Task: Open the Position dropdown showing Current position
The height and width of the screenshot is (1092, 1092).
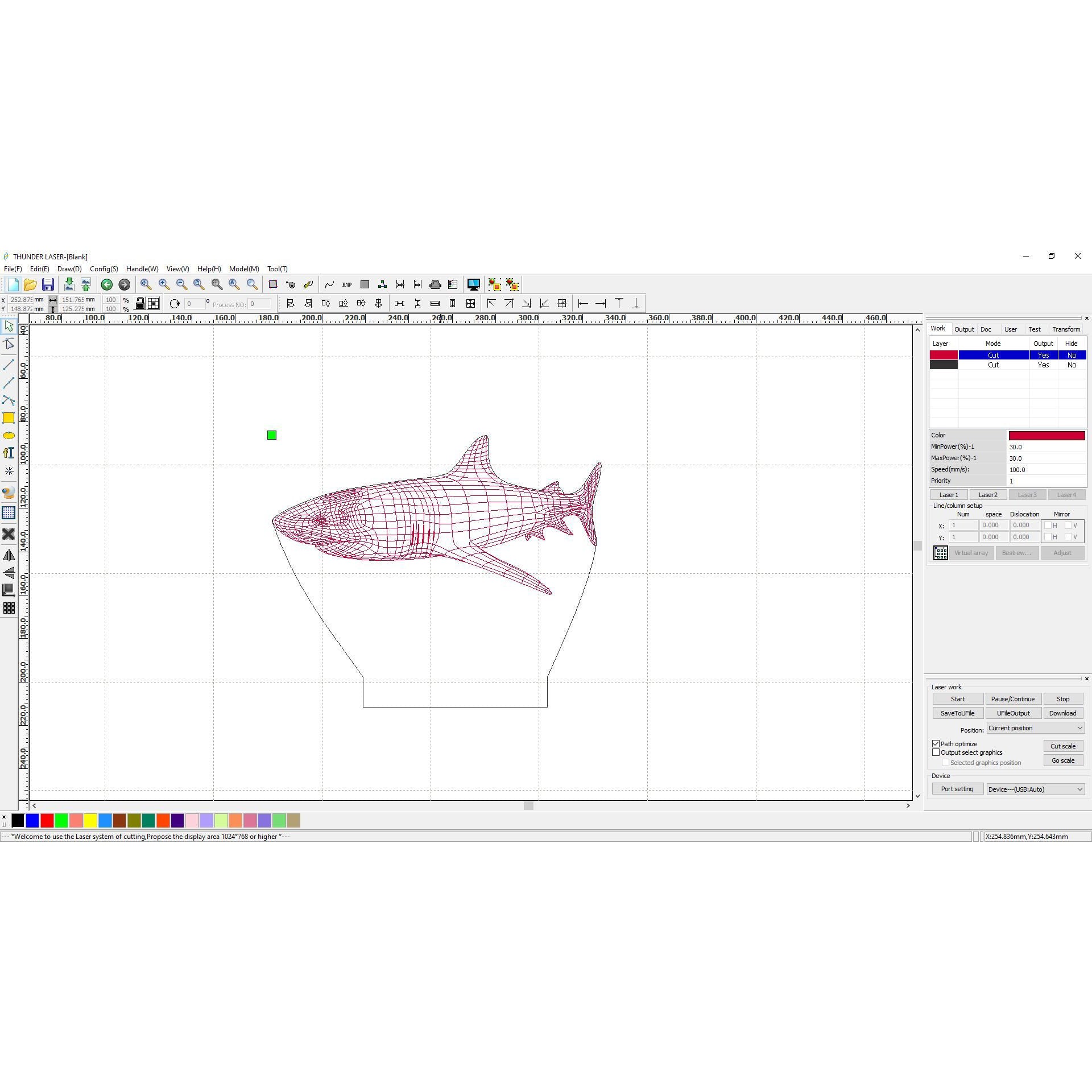Action: (1035, 728)
